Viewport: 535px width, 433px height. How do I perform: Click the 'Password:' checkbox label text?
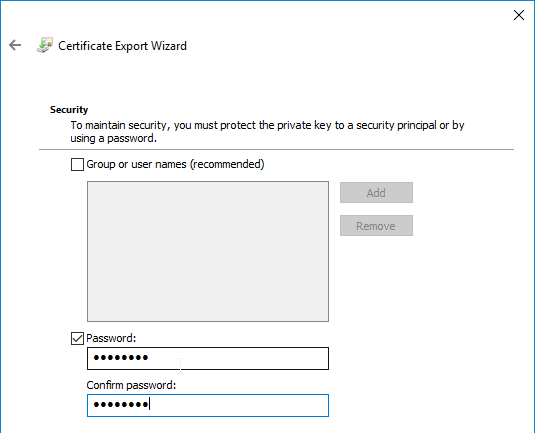(111, 338)
